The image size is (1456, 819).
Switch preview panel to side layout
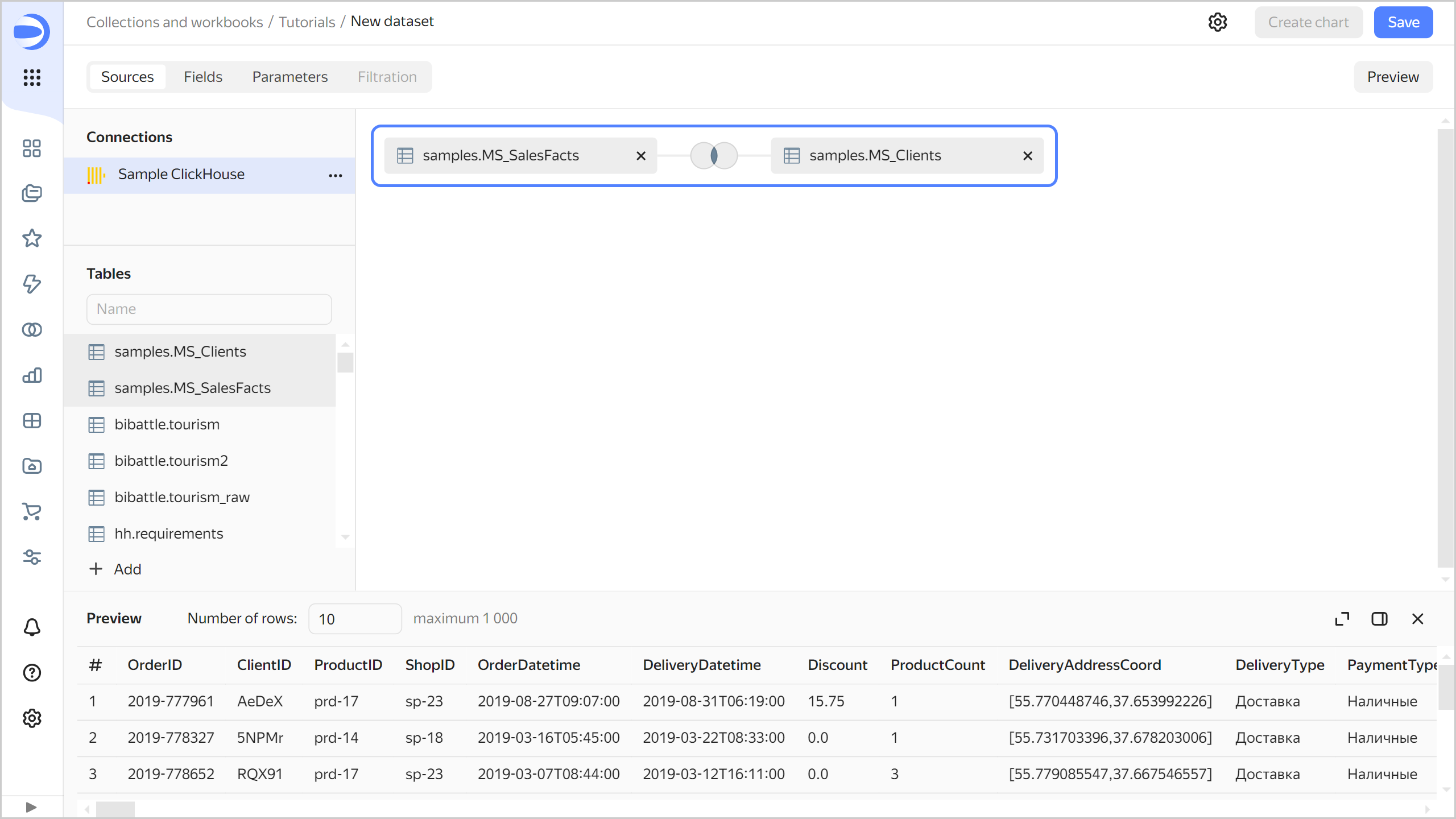(1379, 619)
